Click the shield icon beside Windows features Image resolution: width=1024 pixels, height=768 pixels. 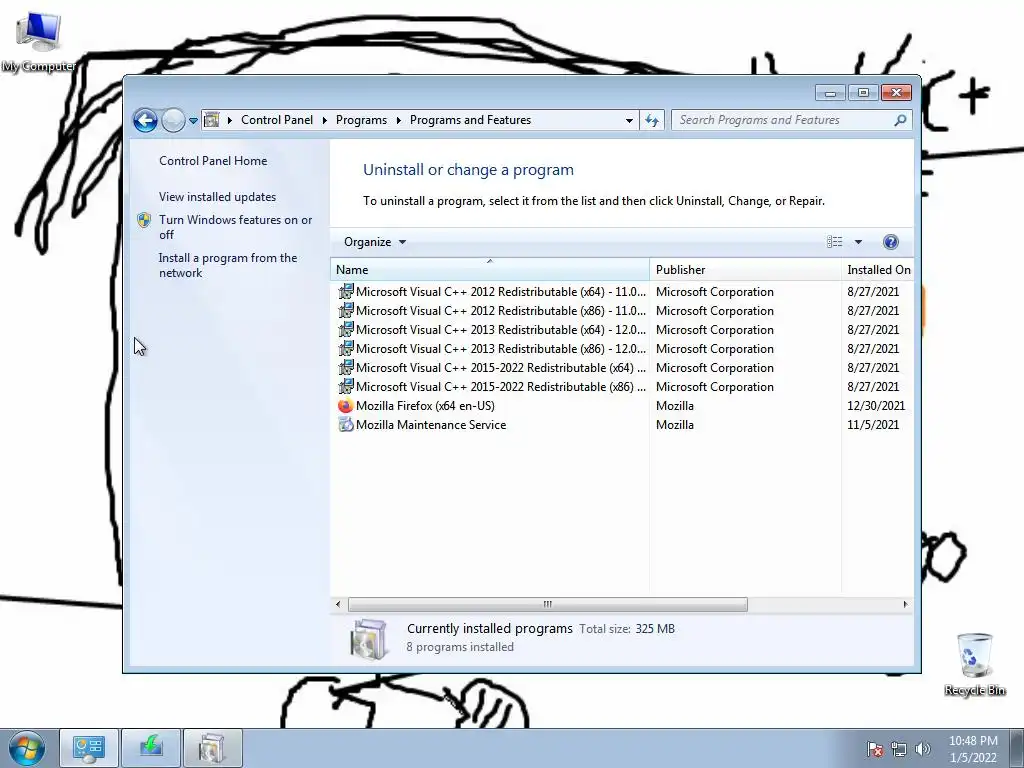144,220
